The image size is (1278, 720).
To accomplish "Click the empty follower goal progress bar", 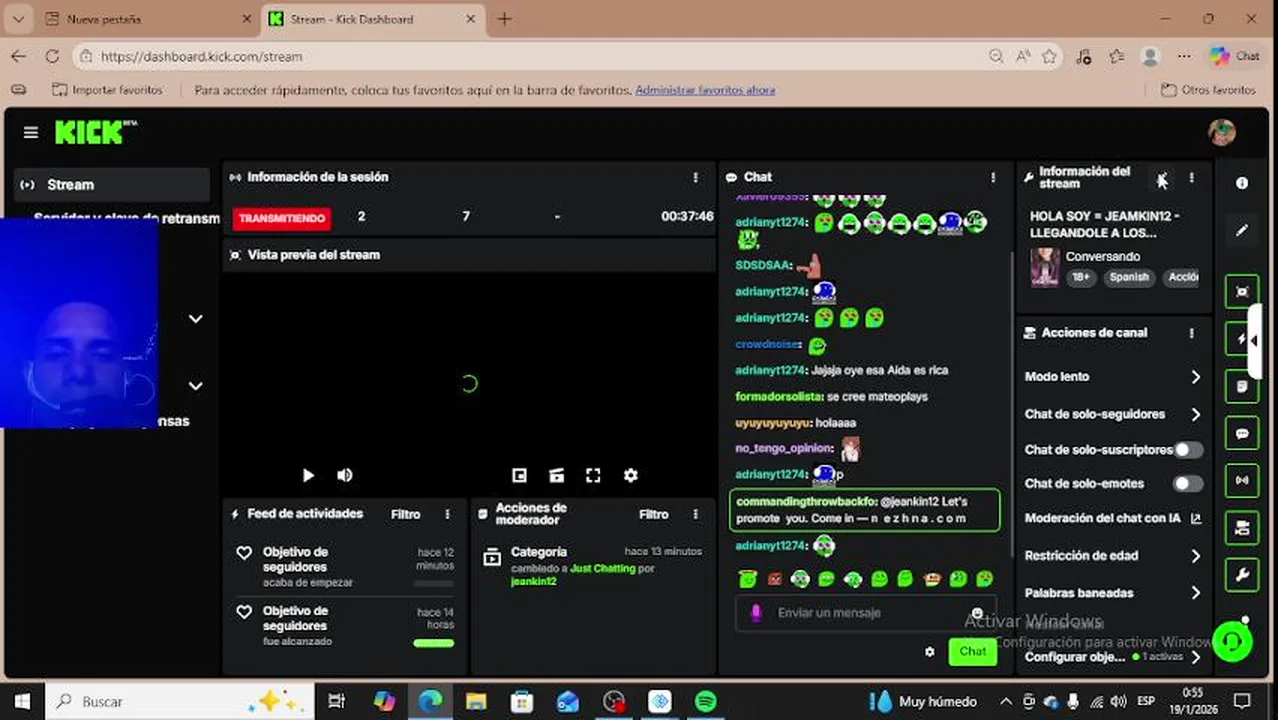I will pyautogui.click(x=433, y=584).
